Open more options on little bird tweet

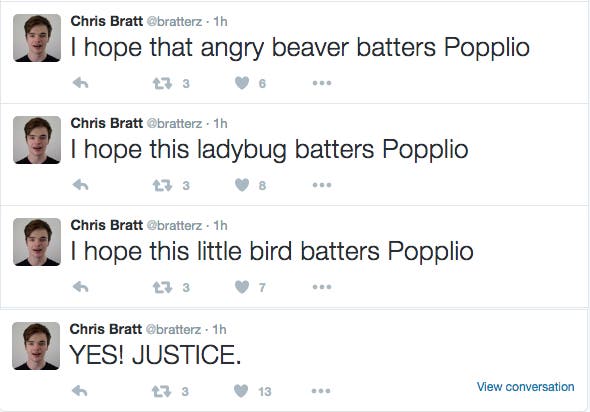coord(322,287)
